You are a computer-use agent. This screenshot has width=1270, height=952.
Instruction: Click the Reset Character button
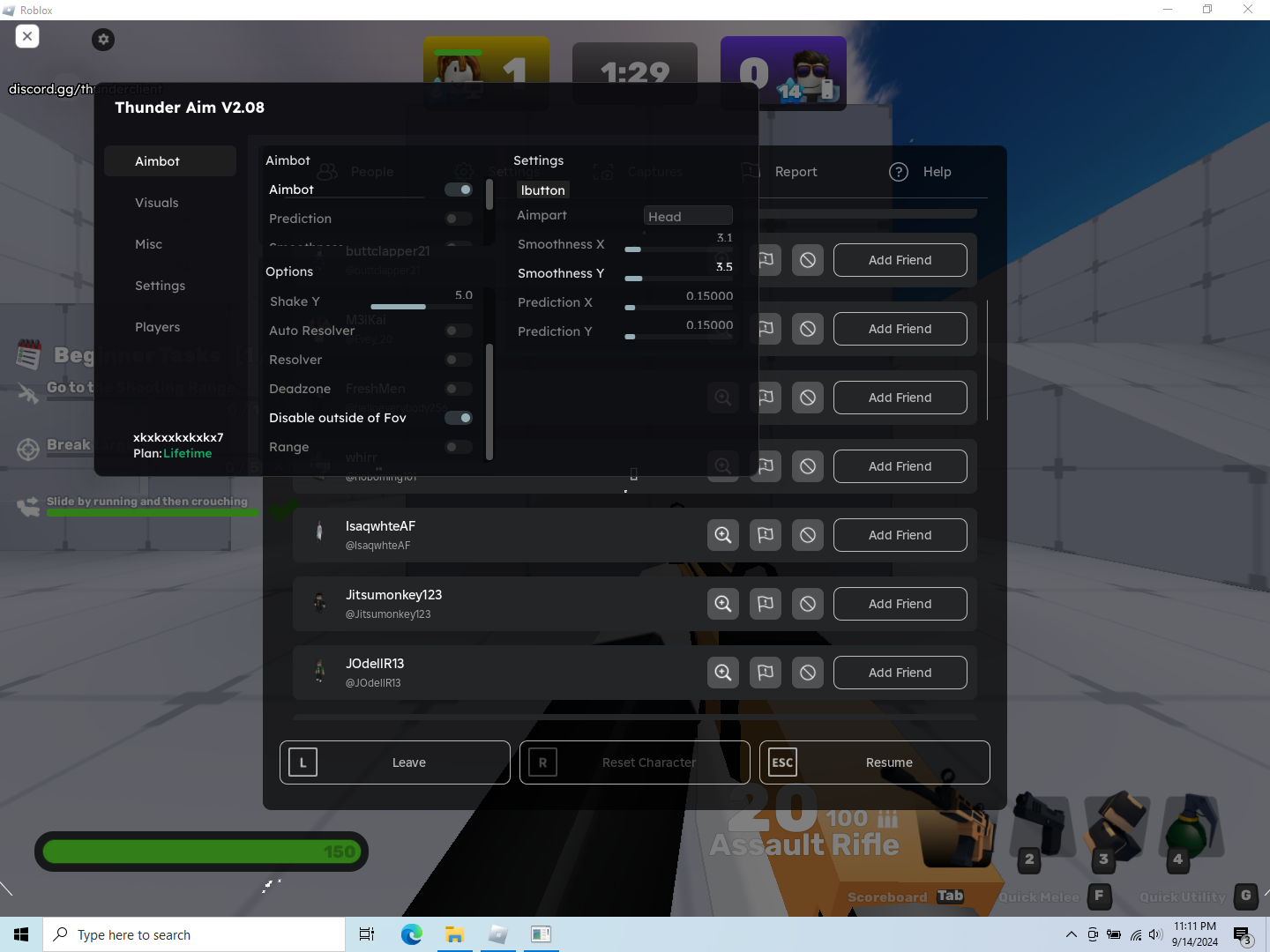click(635, 762)
